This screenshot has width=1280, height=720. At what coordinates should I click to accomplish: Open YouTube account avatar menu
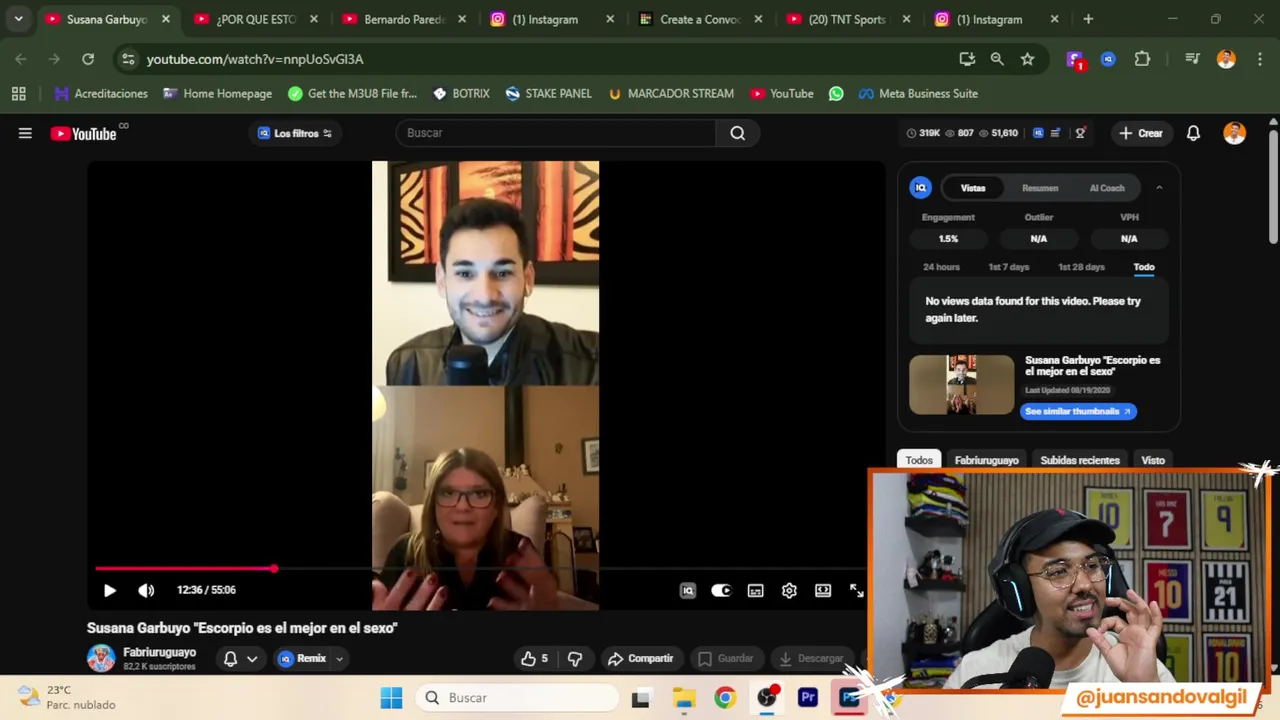[1234, 133]
